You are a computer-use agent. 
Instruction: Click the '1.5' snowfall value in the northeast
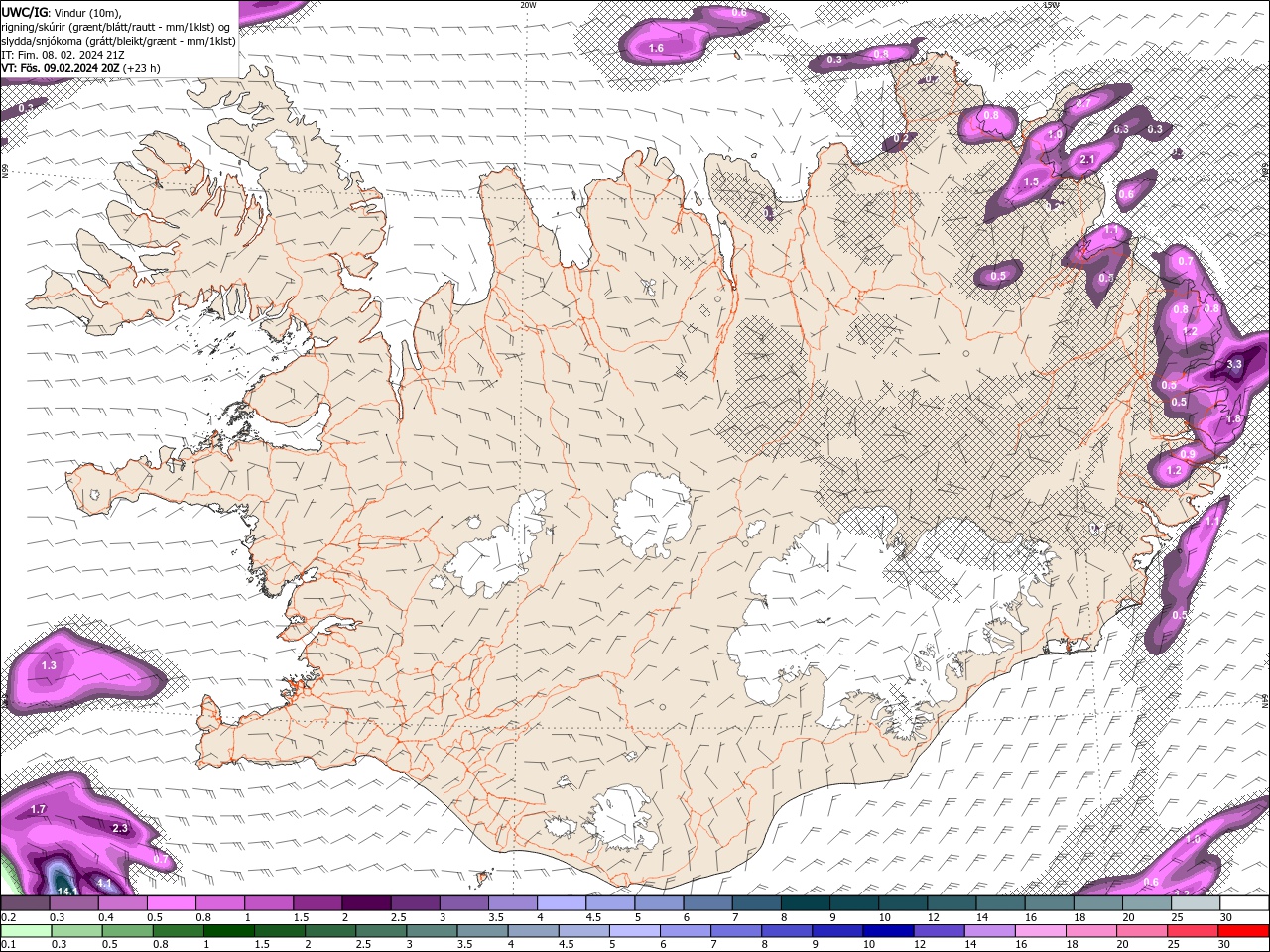click(x=1031, y=182)
